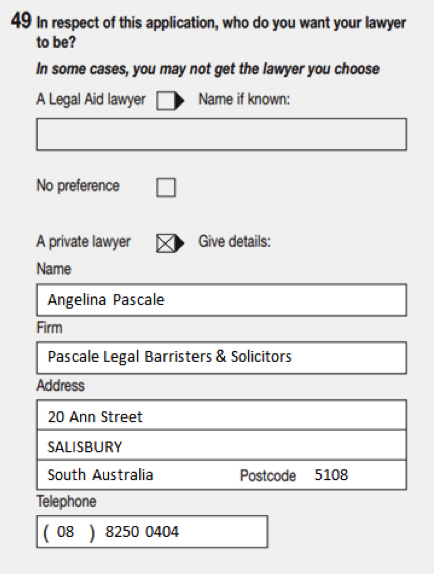Click the 'Name if known:' label
434x574 pixels.
pos(244,99)
